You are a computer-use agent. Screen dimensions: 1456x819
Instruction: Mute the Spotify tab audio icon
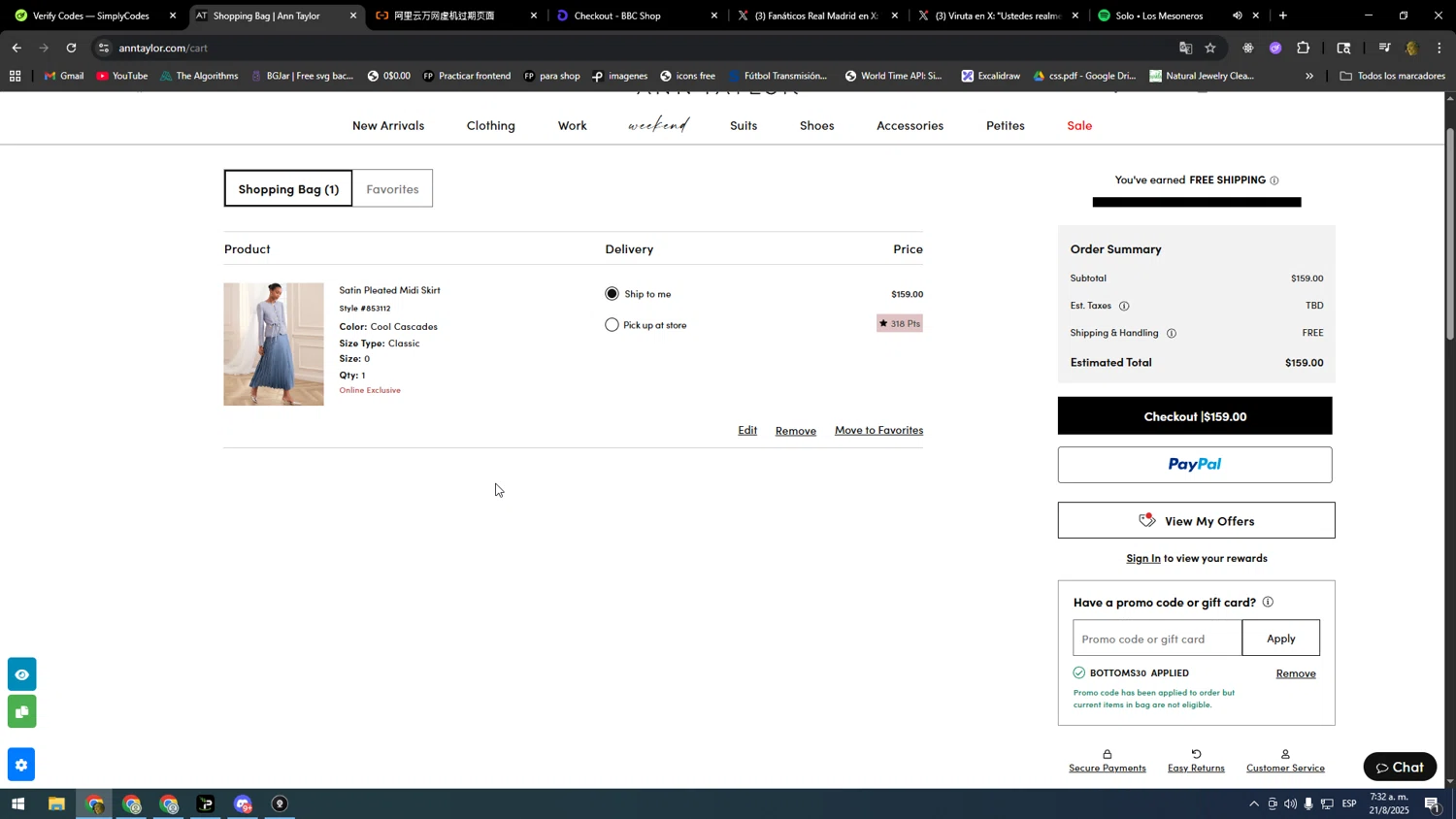point(1237,16)
